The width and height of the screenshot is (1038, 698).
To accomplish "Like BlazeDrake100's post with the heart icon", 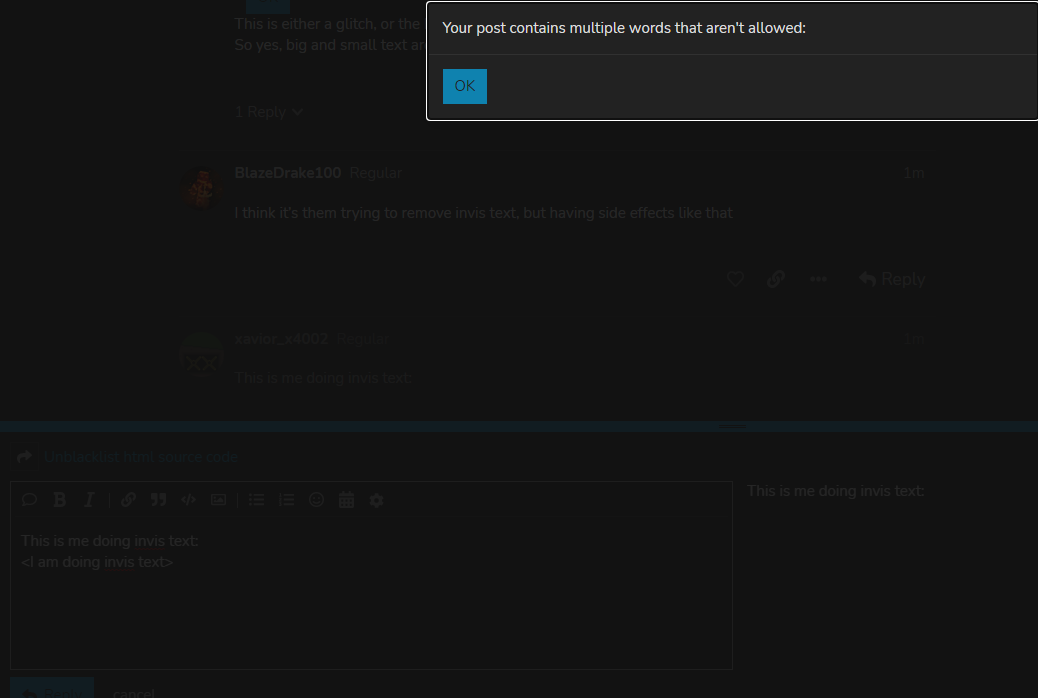I will [x=735, y=279].
